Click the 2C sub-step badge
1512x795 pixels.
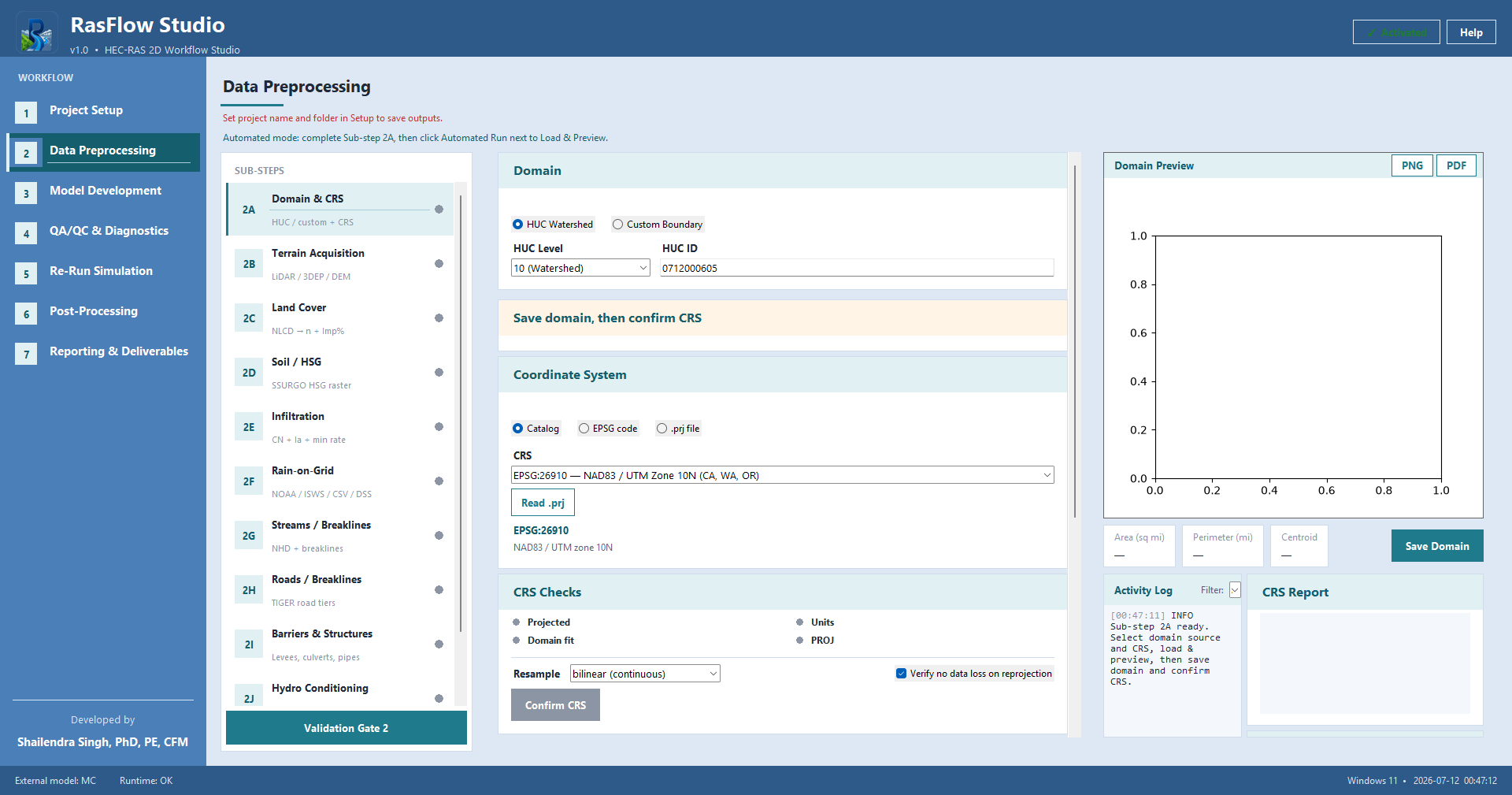click(x=249, y=318)
